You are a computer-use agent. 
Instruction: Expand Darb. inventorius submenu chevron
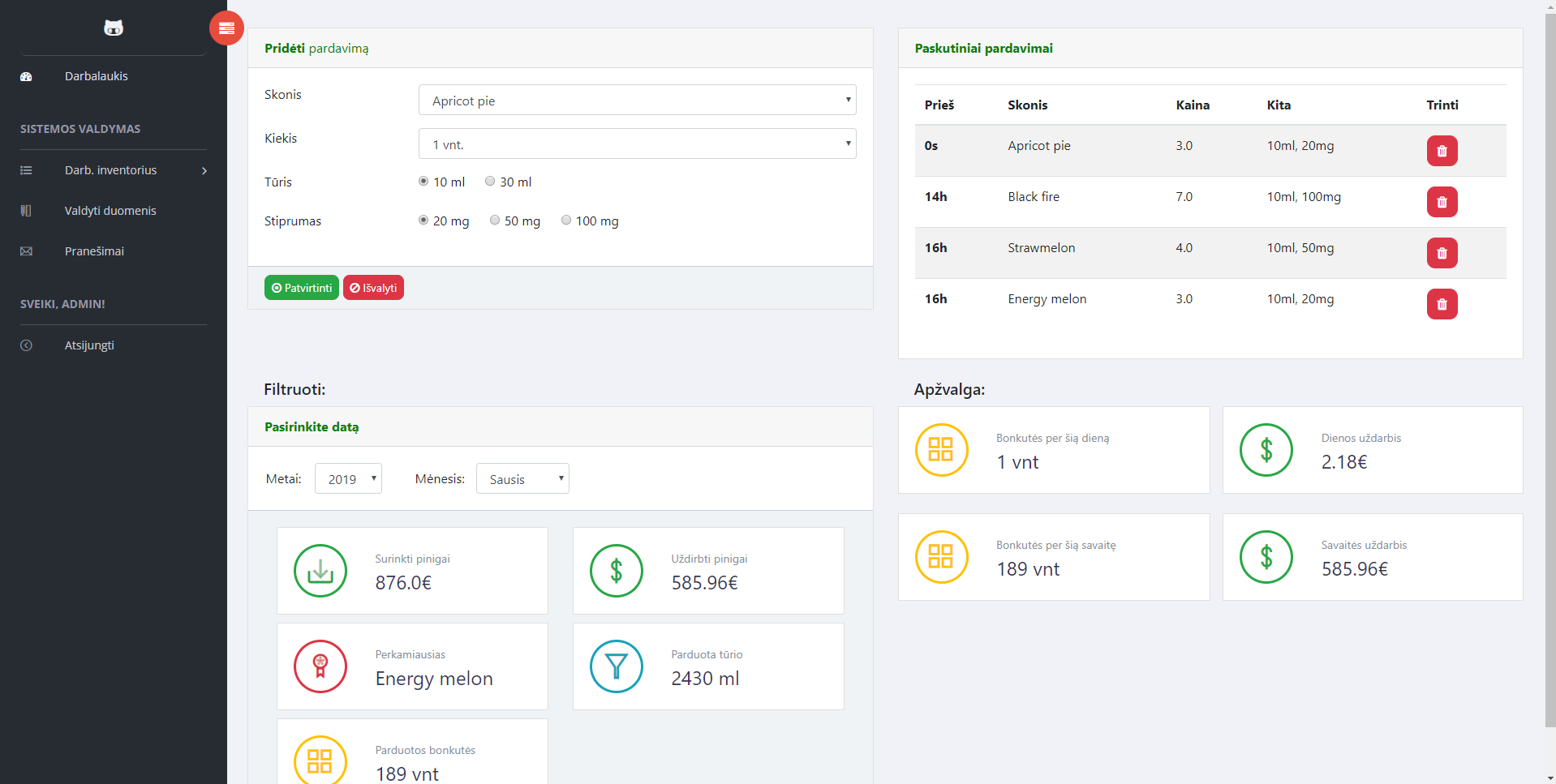click(x=204, y=171)
